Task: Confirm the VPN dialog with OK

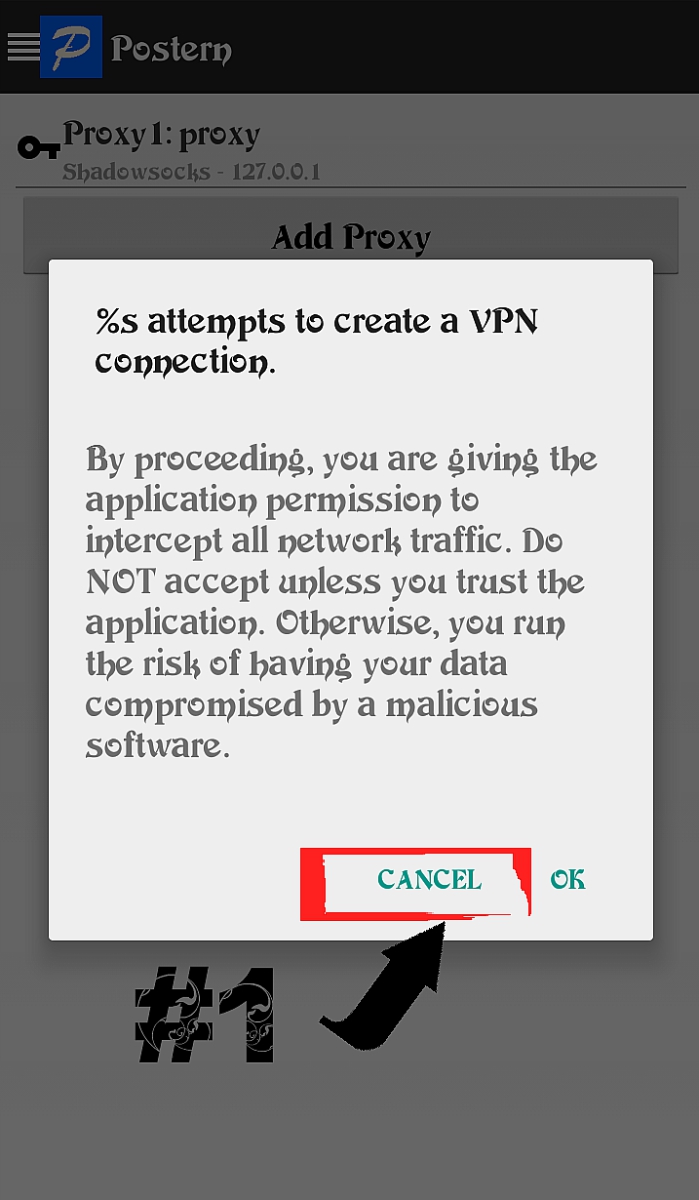Action: coord(568,880)
